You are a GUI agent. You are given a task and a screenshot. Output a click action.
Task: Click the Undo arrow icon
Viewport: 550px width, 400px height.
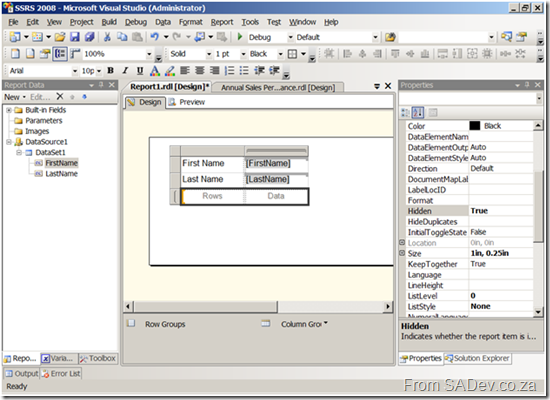coord(155,37)
